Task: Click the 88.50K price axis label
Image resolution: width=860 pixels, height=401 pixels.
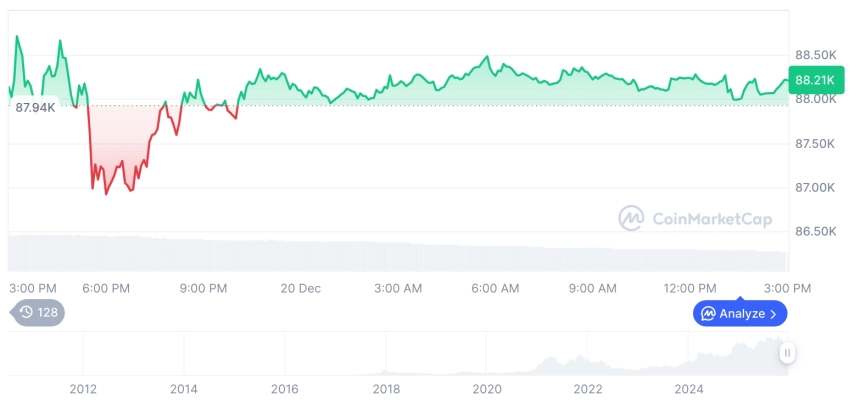Action: [815, 55]
